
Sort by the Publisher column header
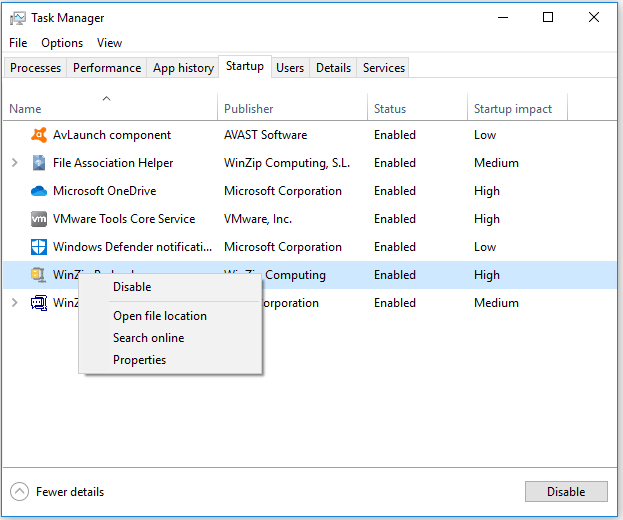tap(292, 106)
